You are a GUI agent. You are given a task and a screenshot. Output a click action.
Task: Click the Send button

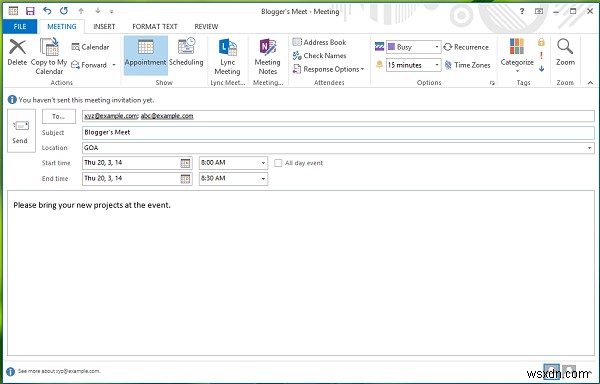[21, 131]
